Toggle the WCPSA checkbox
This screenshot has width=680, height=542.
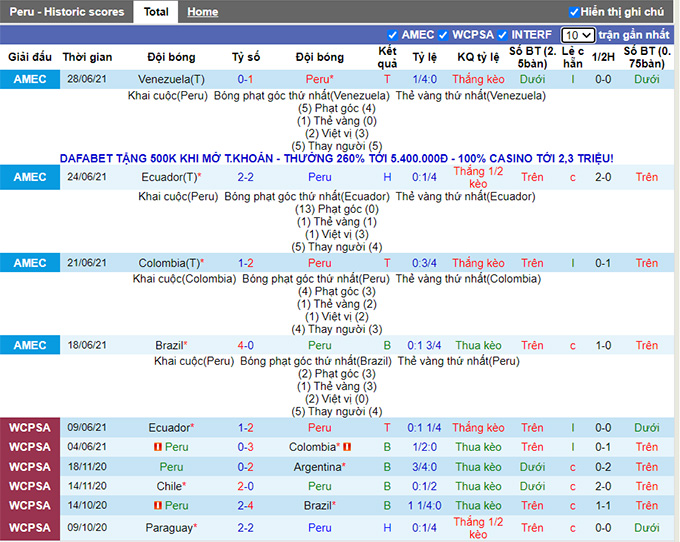[442, 35]
